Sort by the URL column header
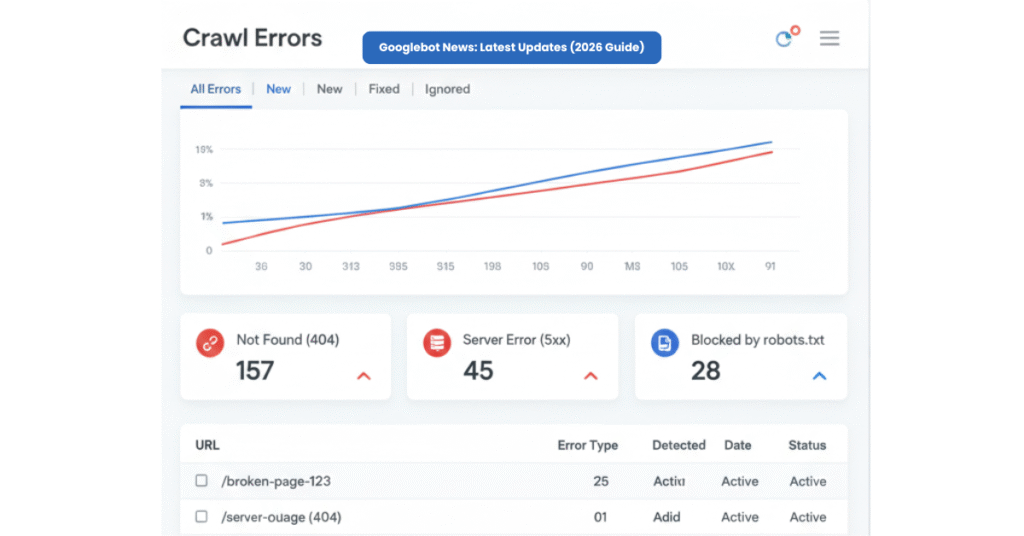The image size is (1024, 536). tap(207, 445)
